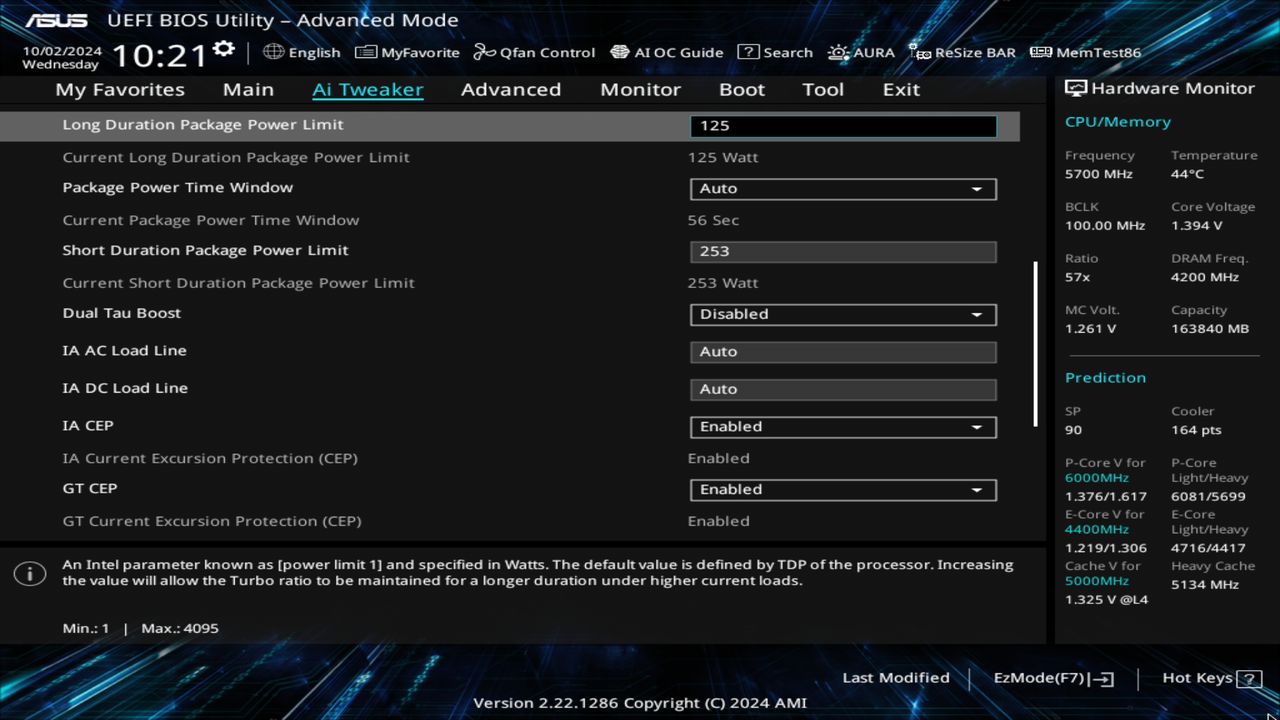The image size is (1280, 720).
Task: Click the Hardware Monitor panel icon
Action: [1079, 88]
